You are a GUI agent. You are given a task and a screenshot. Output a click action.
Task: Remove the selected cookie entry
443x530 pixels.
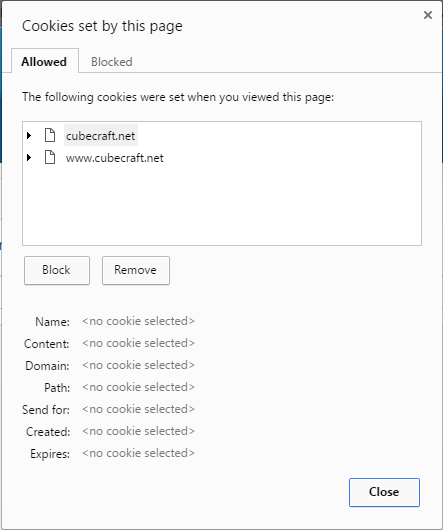pyautogui.click(x=136, y=270)
